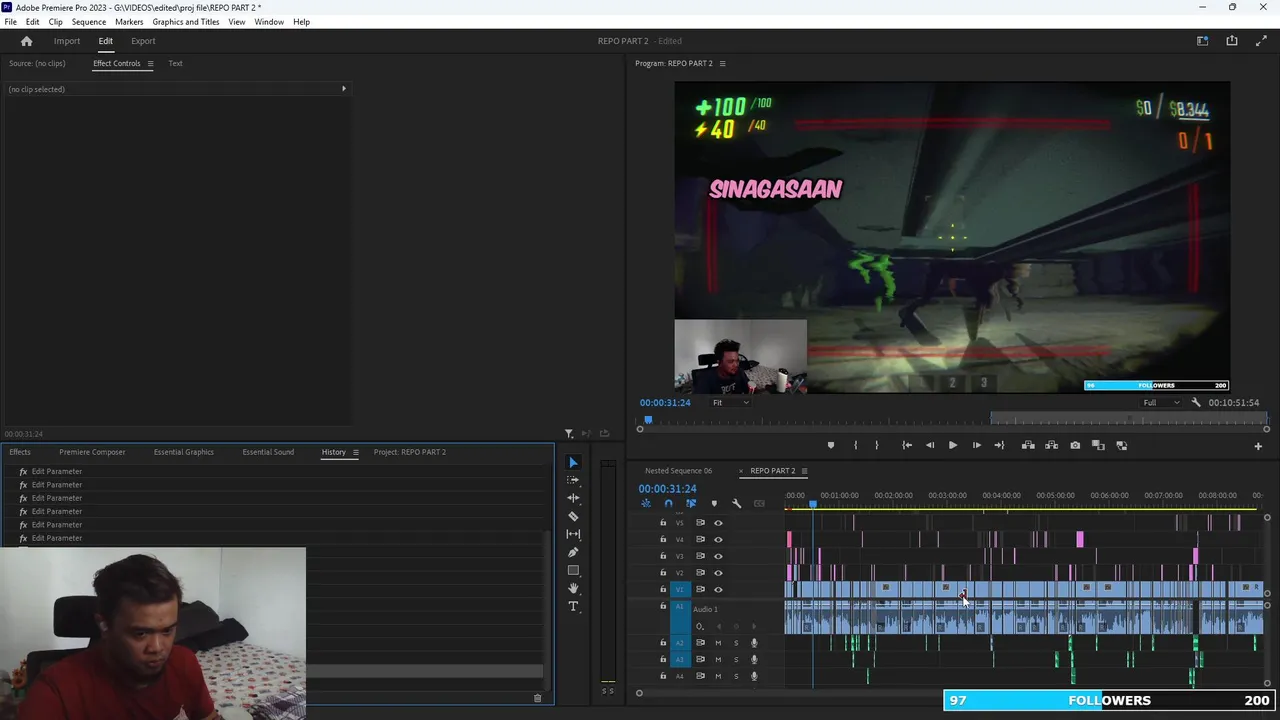The image size is (1280, 720).
Task: Open Timeline display settings wrench
Action: click(x=736, y=503)
